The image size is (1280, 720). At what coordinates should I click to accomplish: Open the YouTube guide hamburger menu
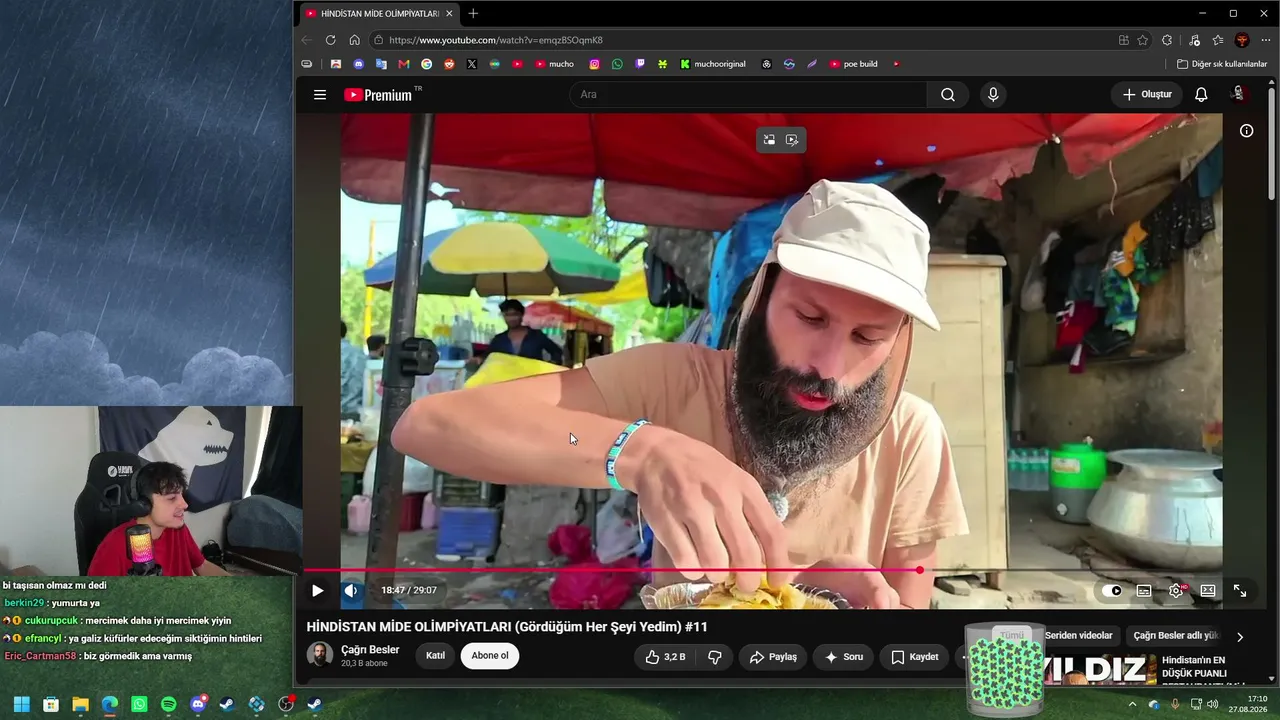click(x=320, y=95)
